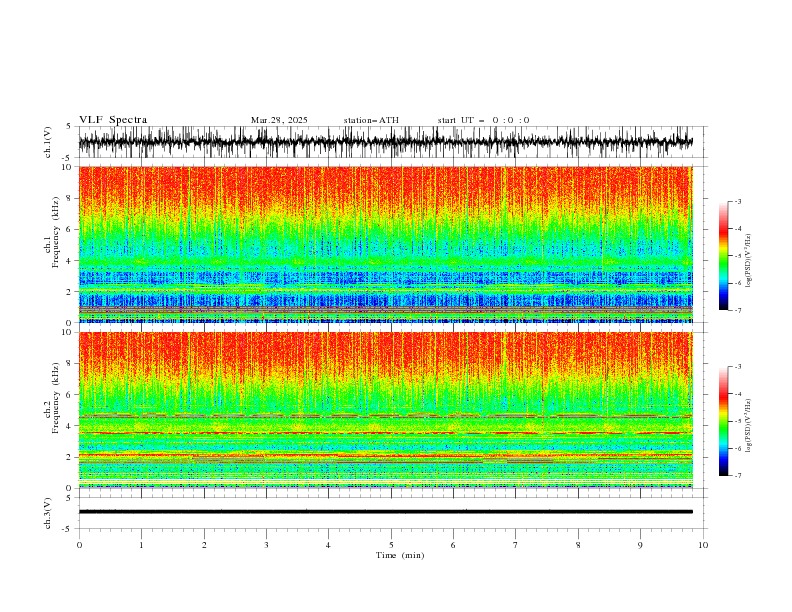Click the ch.1 spectrogram panel
This screenshot has height=612, width=792.
[x=385, y=244]
